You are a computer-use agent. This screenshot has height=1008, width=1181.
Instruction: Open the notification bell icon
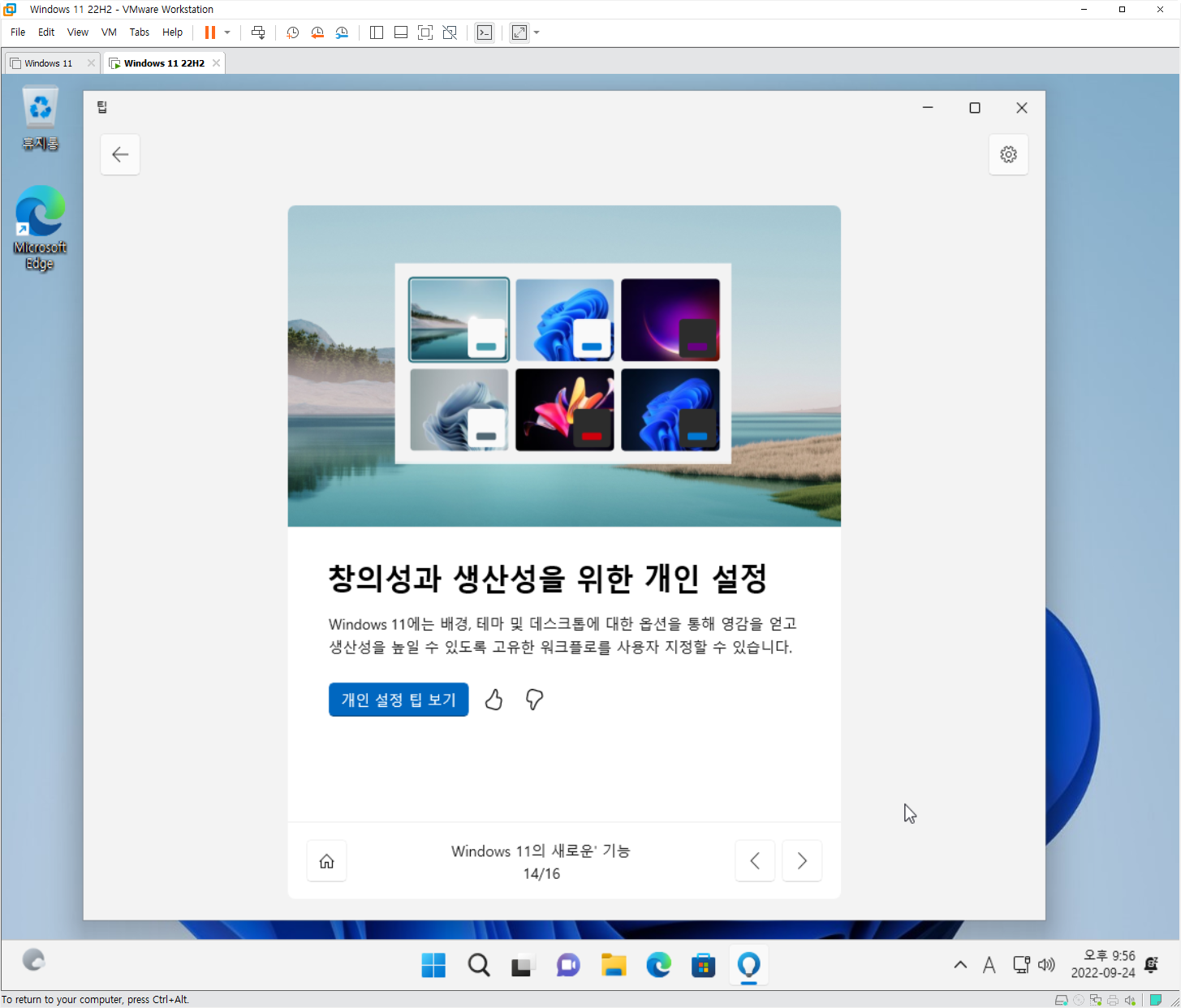pyautogui.click(x=1151, y=964)
